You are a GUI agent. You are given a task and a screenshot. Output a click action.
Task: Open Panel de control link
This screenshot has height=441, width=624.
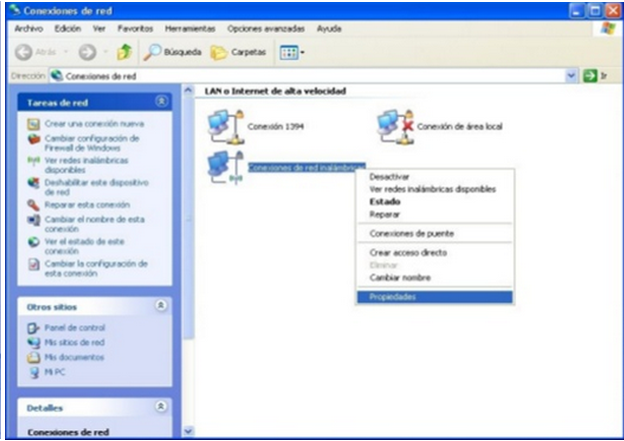[x=74, y=328]
